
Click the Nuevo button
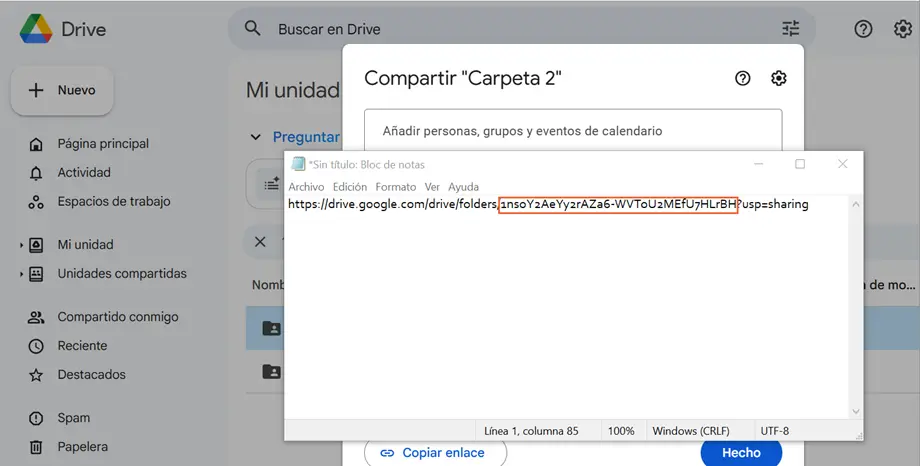click(x=62, y=90)
